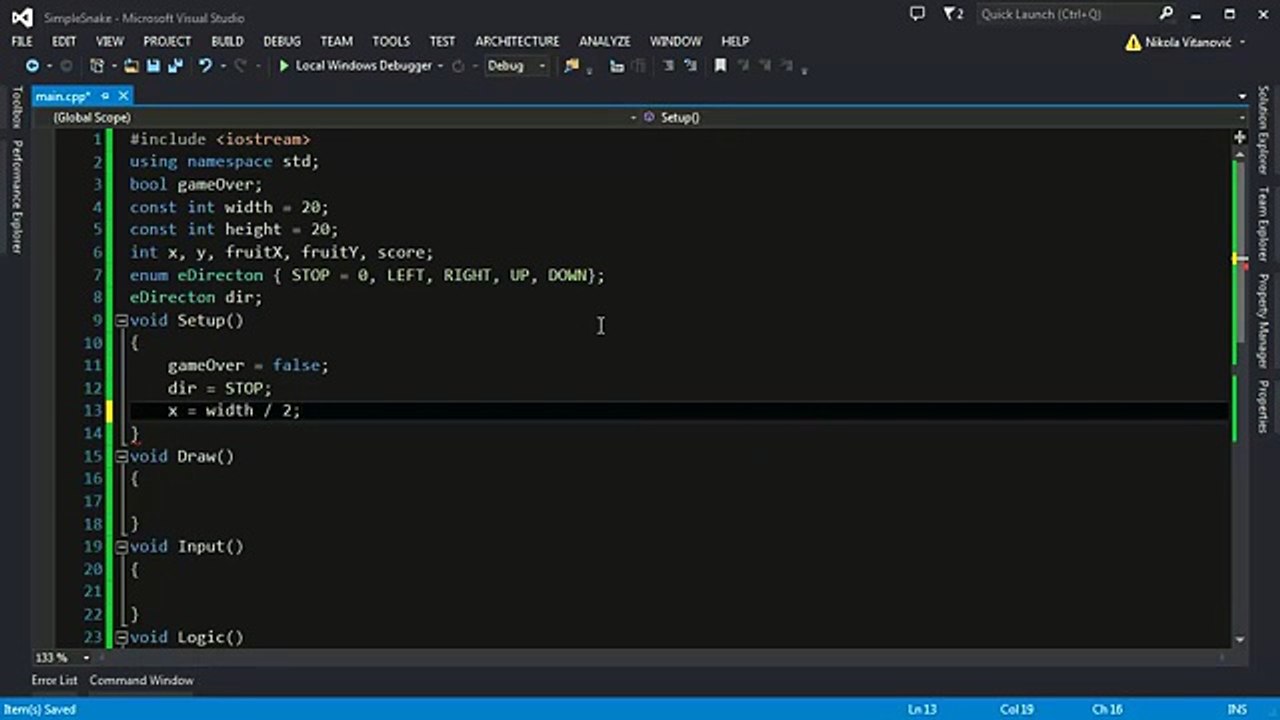The height and width of the screenshot is (720, 1280).
Task: Toggle a bookmark with the bookmark icon
Action: 720,66
